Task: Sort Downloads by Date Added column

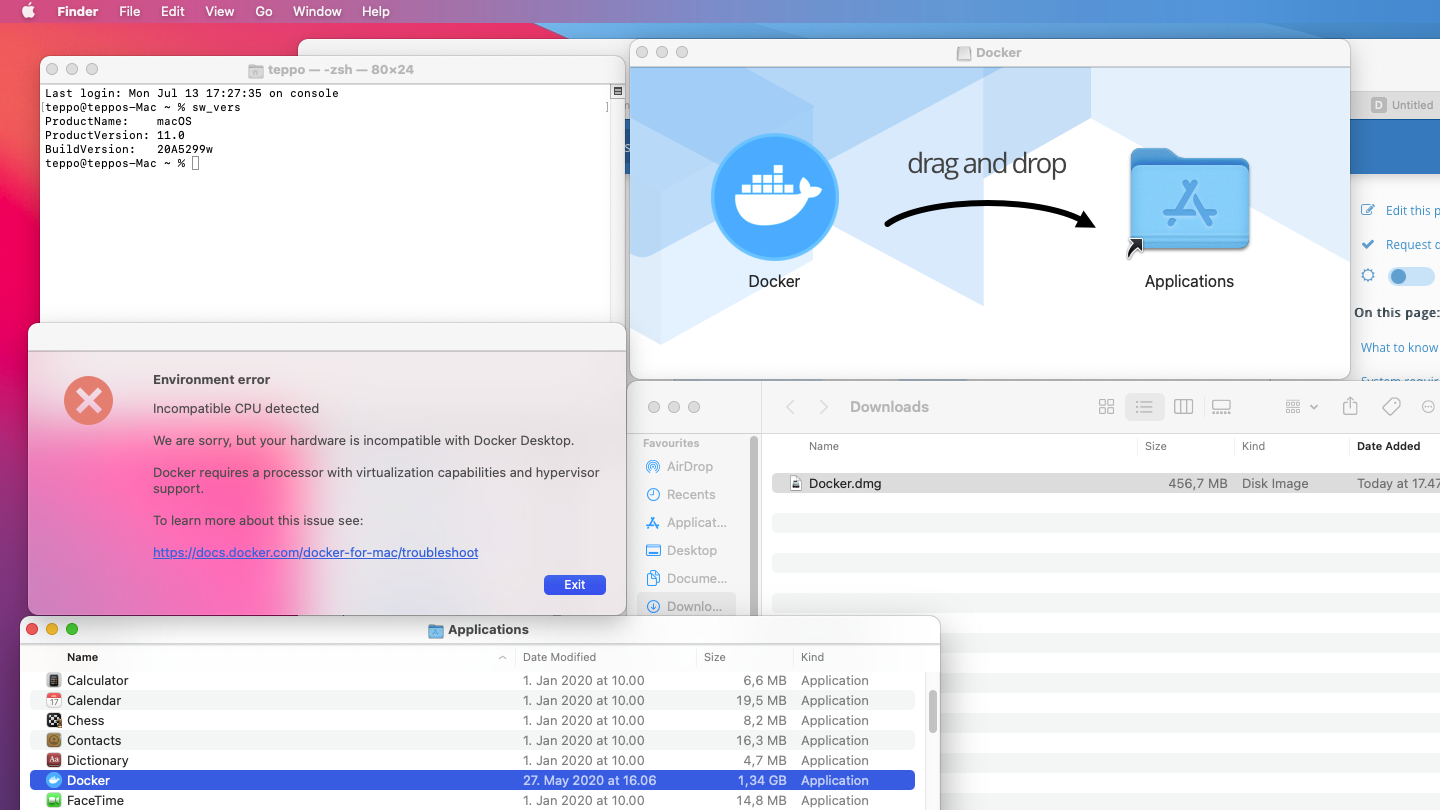Action: click(x=1388, y=446)
